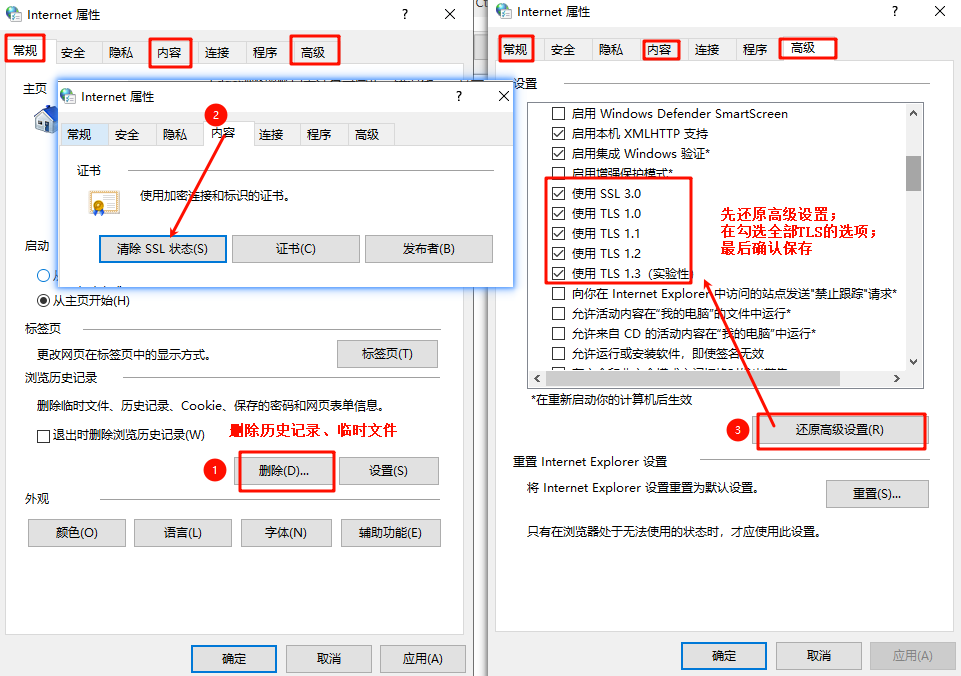Click the certificate icon in the 证书 section
The width and height of the screenshot is (961, 676).
104,203
